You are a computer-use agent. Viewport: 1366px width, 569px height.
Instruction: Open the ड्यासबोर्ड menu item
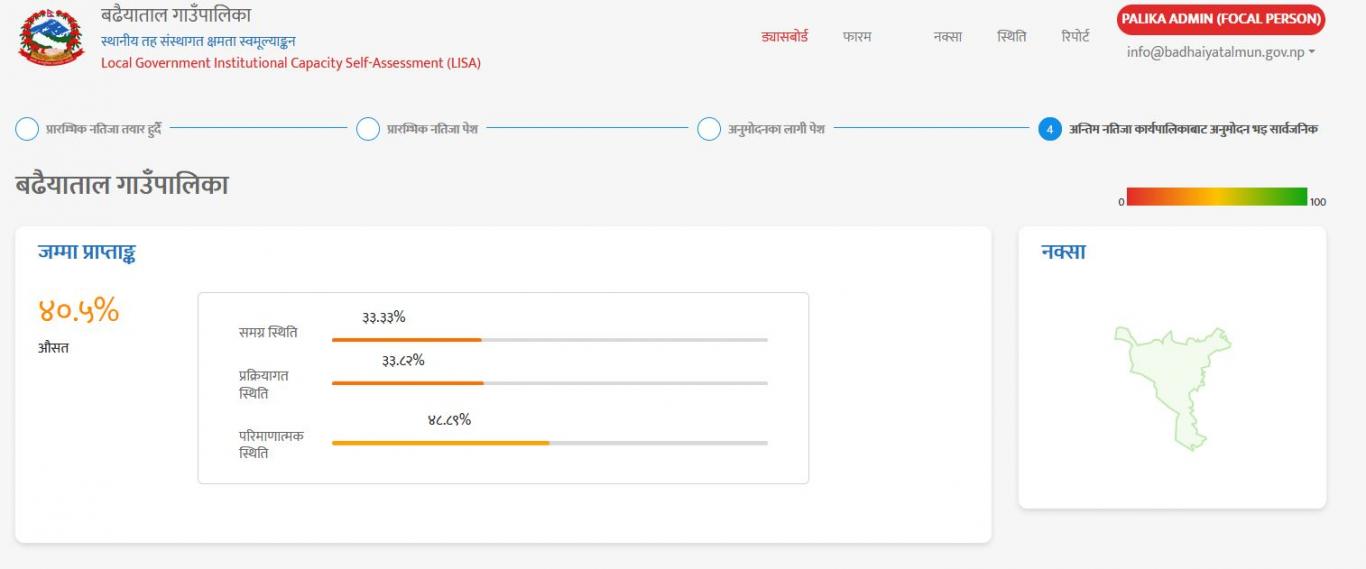coord(784,36)
